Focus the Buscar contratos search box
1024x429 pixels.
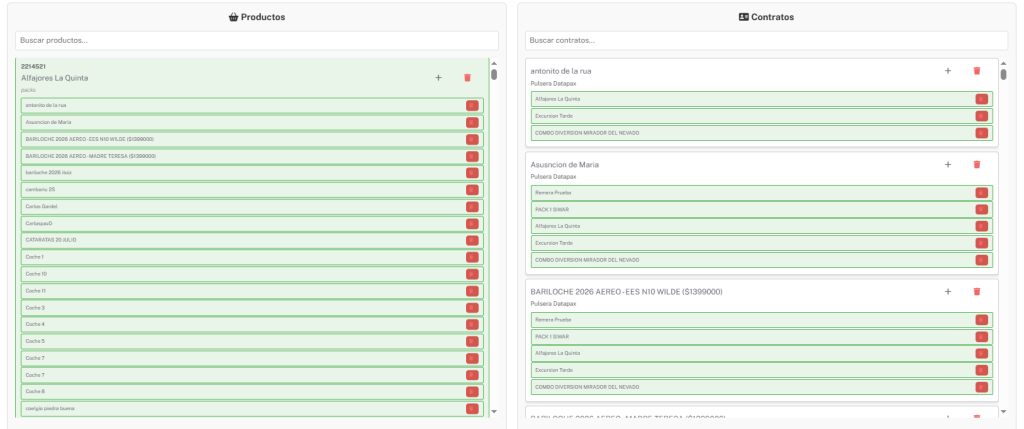point(766,41)
